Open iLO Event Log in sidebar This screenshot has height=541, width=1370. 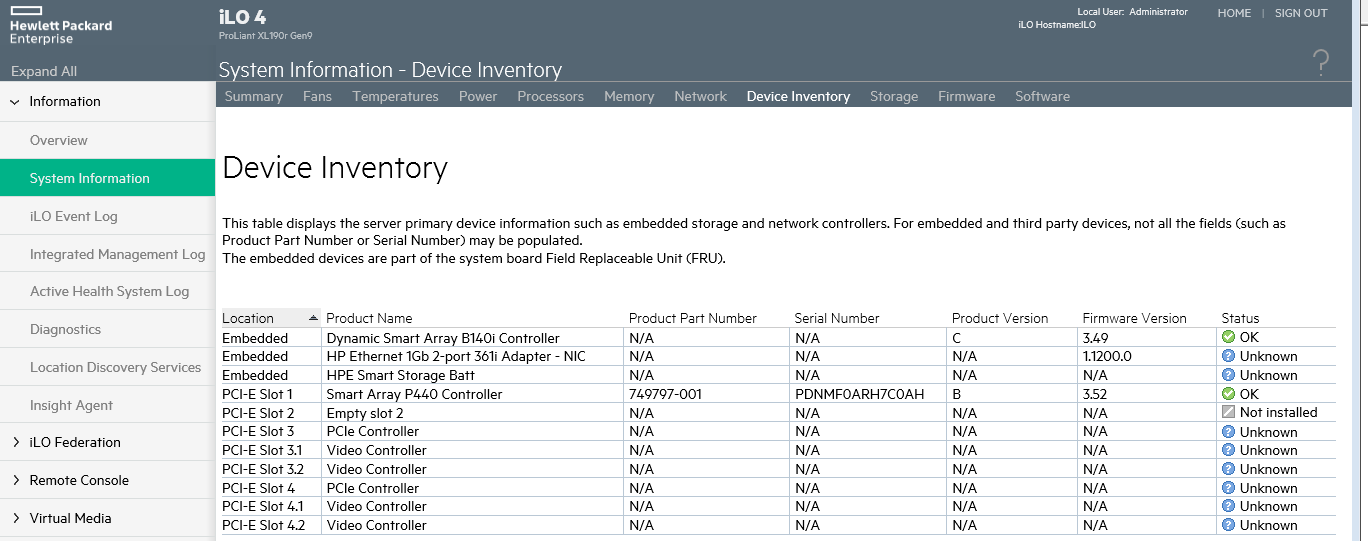[x=74, y=216]
